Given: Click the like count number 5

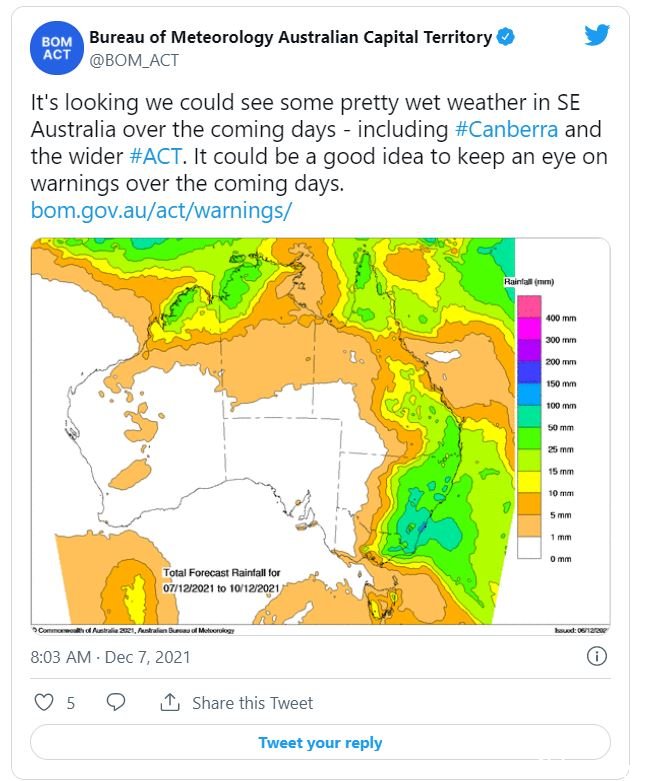Looking at the screenshot, I should coord(71,703).
